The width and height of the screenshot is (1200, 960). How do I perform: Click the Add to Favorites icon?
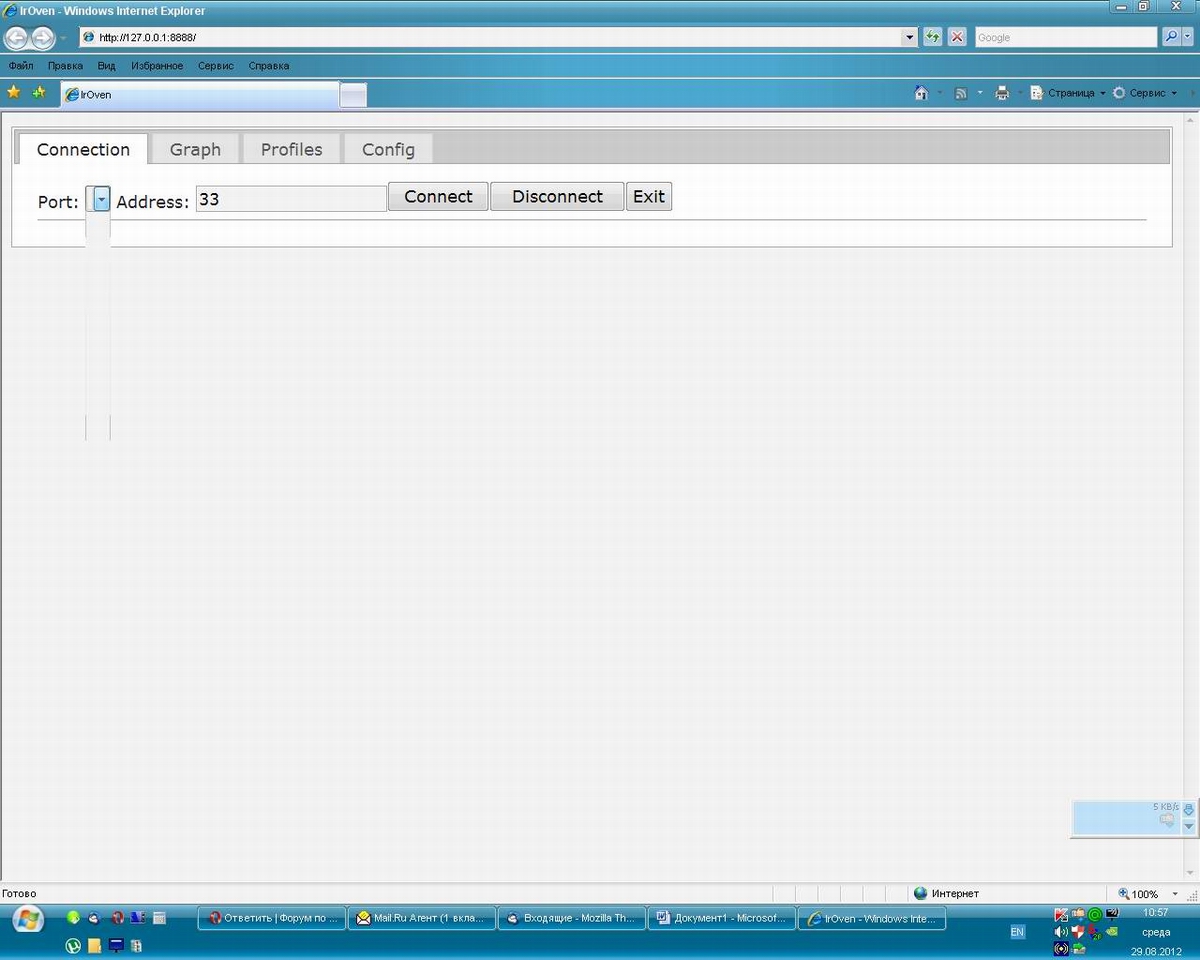39,93
